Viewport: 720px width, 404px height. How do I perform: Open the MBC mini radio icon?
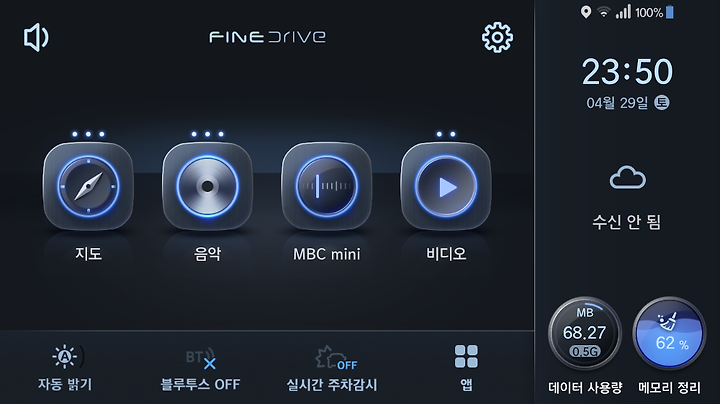coord(326,186)
